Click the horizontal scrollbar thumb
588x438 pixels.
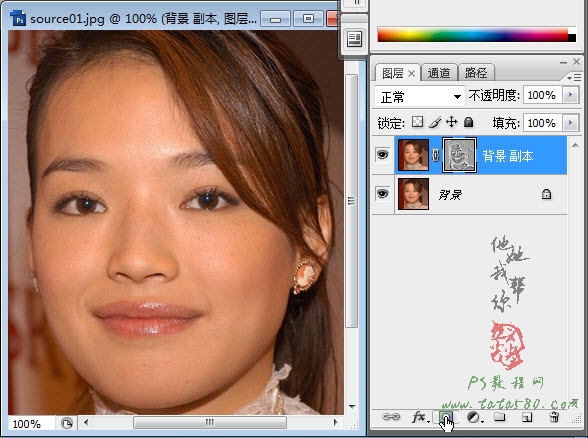[210, 423]
